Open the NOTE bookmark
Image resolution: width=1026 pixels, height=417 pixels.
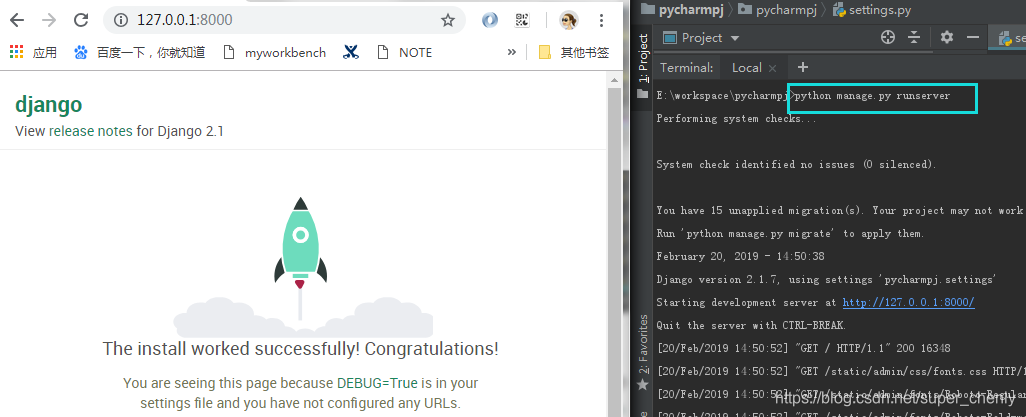[405, 52]
